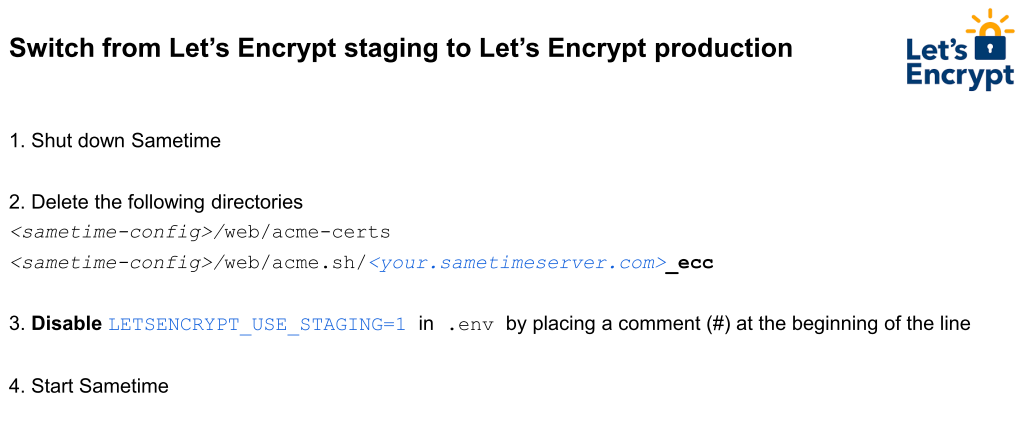Click the .env filename text
This screenshot has height=421, width=1028.
tap(469, 325)
